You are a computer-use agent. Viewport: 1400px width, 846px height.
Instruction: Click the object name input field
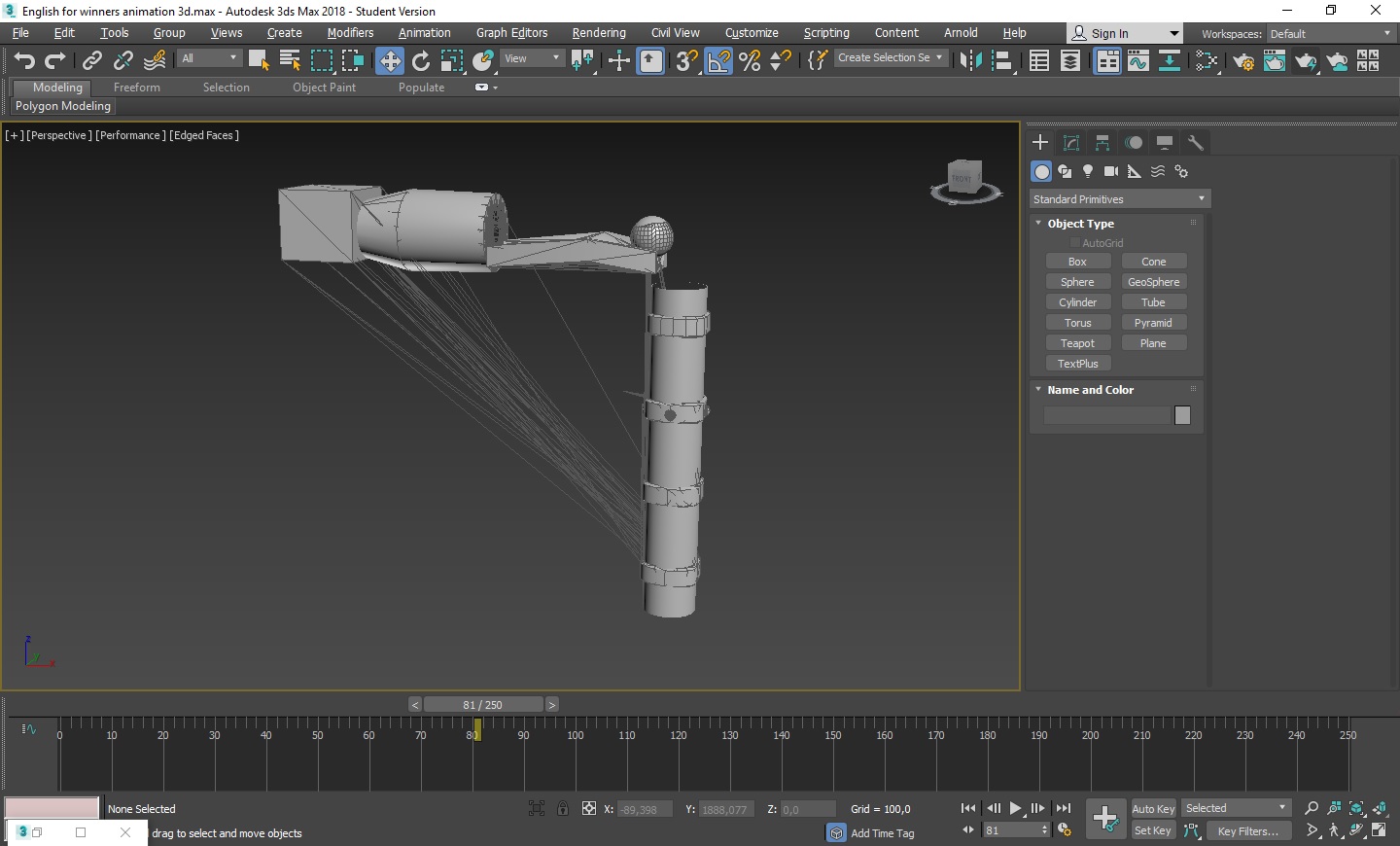tap(1106, 415)
